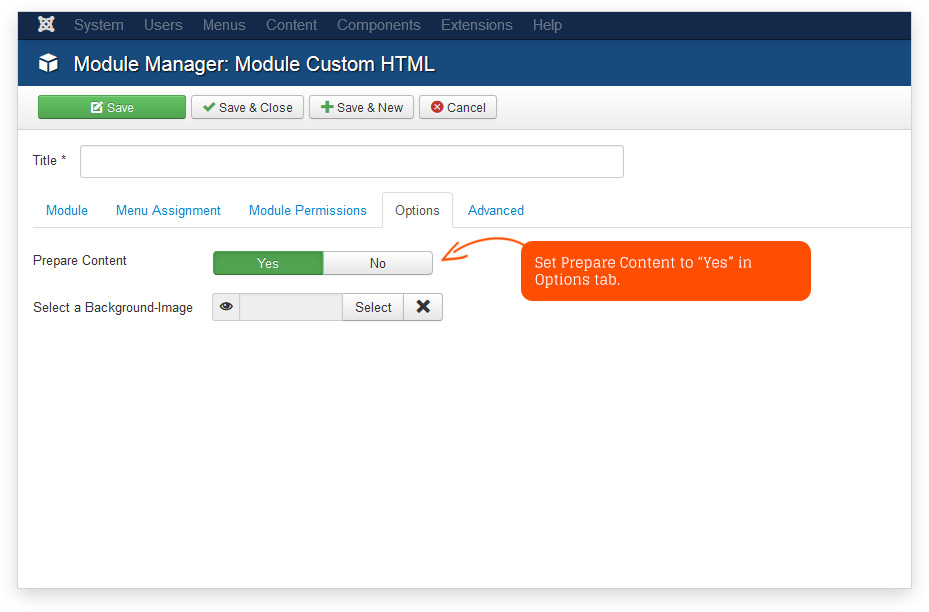The width and height of the screenshot is (929, 612).
Task: Cancel editing the module
Action: point(458,107)
